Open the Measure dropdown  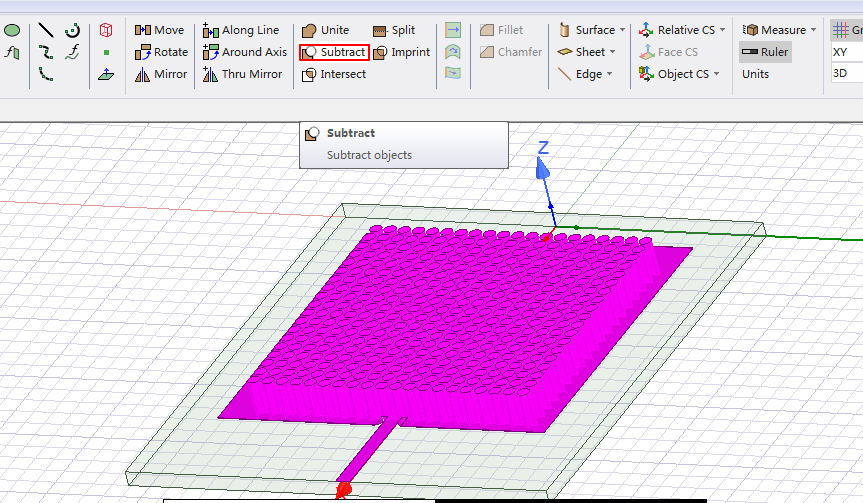point(779,30)
